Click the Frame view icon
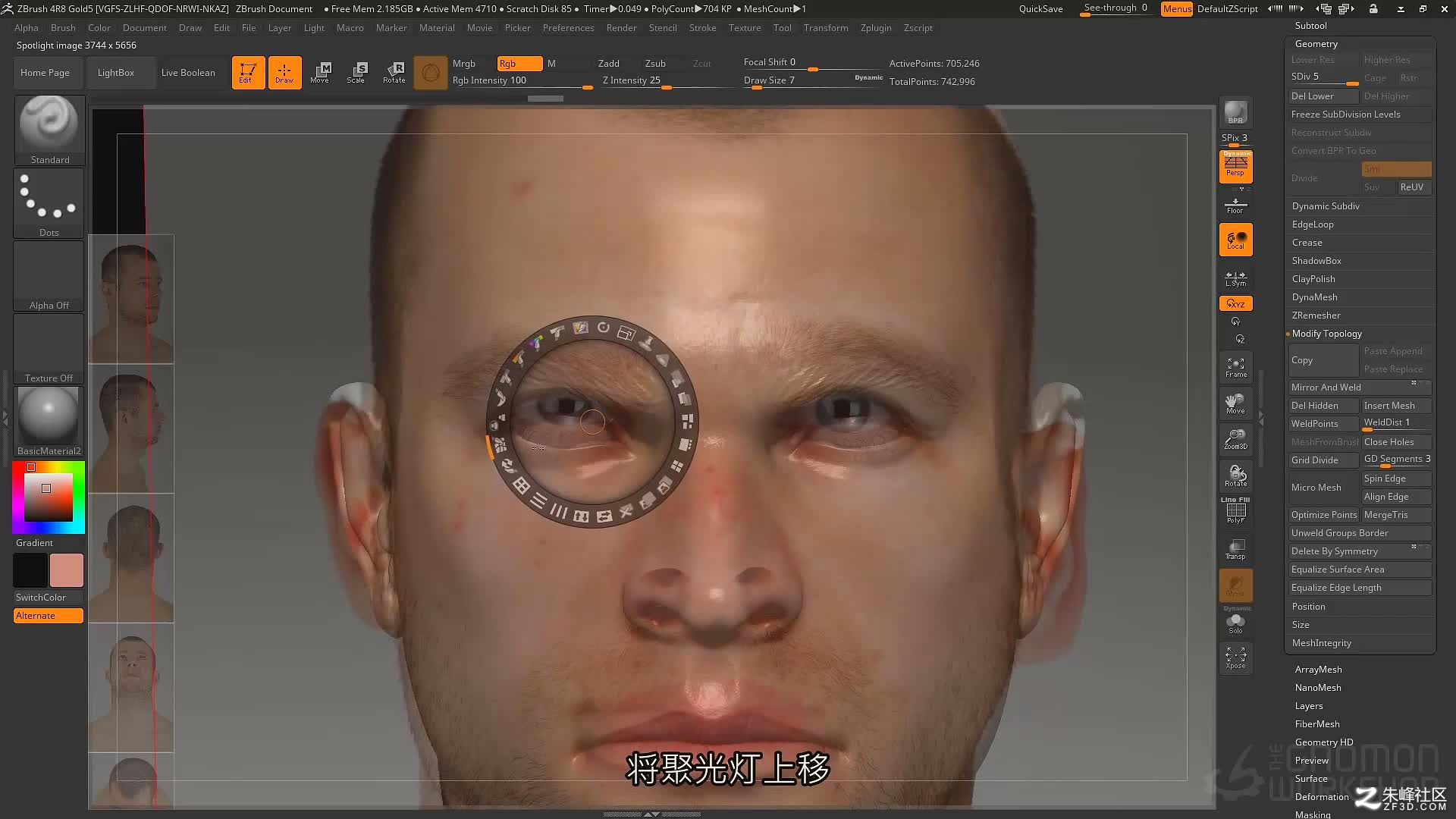The width and height of the screenshot is (1456, 819). pyautogui.click(x=1235, y=367)
